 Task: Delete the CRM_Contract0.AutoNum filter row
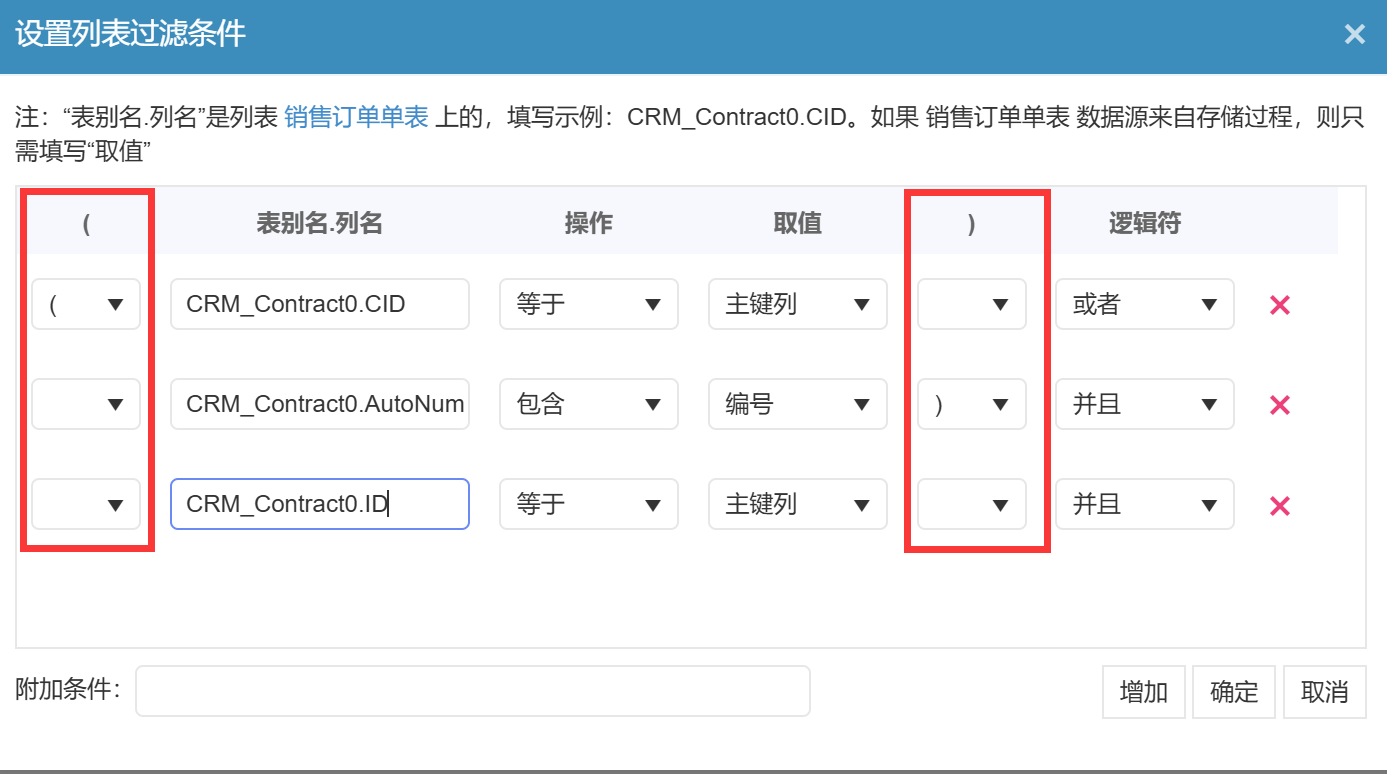click(1279, 405)
